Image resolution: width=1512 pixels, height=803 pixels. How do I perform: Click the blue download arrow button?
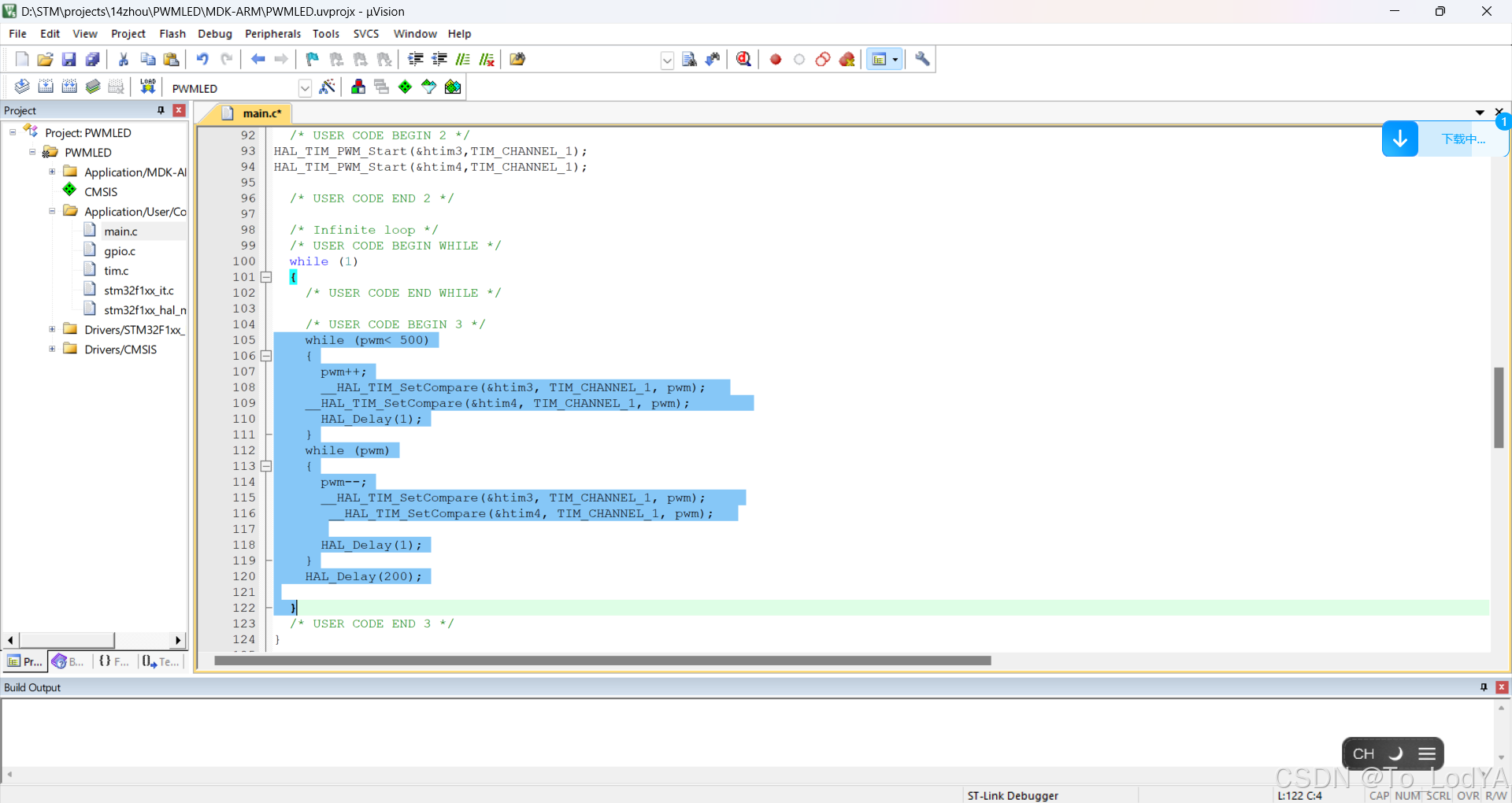point(1400,139)
